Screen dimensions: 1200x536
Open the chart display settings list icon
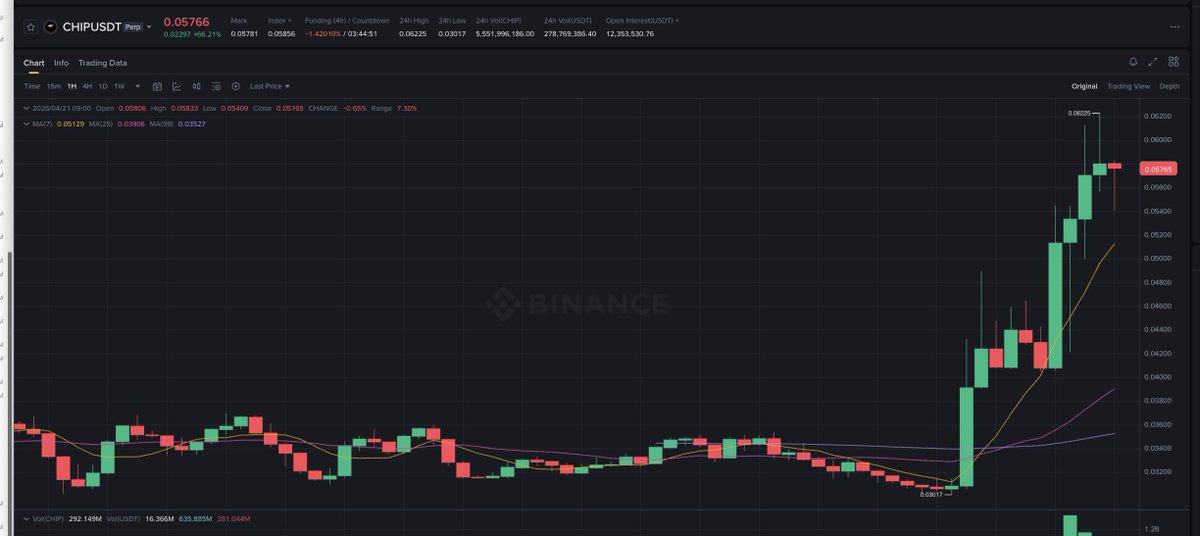[216, 87]
